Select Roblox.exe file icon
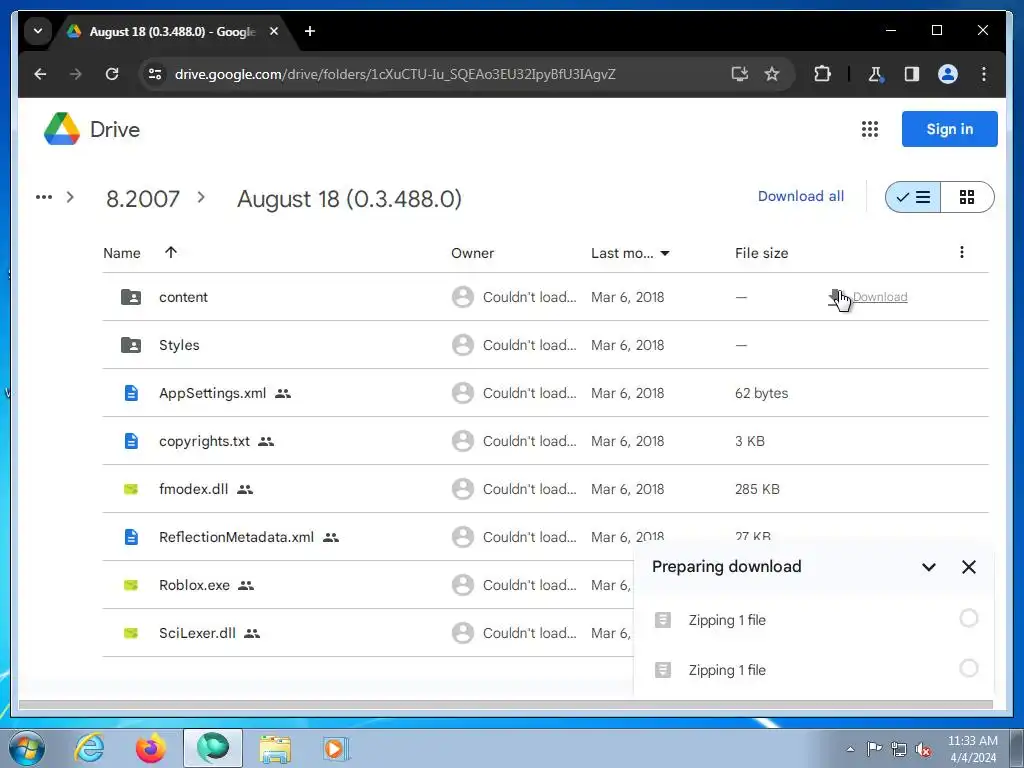This screenshot has width=1024, height=768. (131, 585)
